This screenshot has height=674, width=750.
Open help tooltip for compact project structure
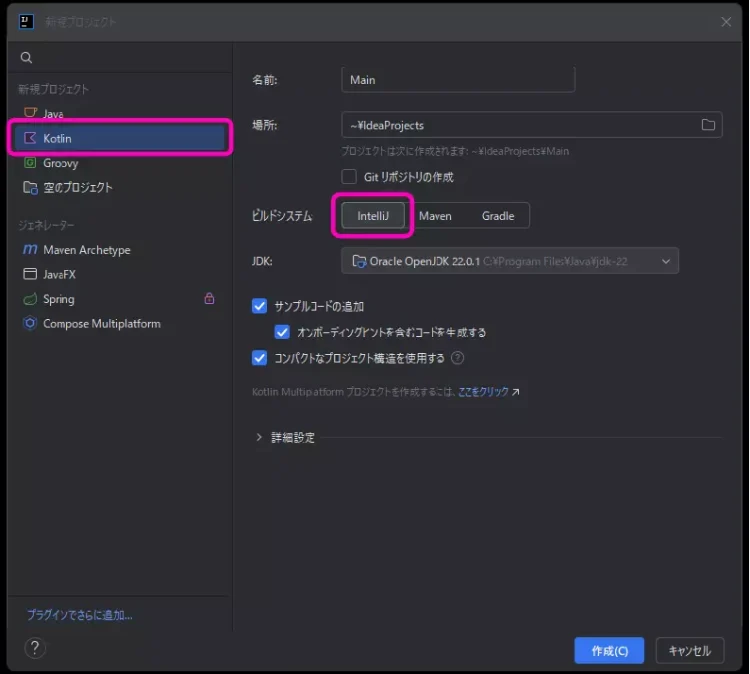(x=457, y=358)
